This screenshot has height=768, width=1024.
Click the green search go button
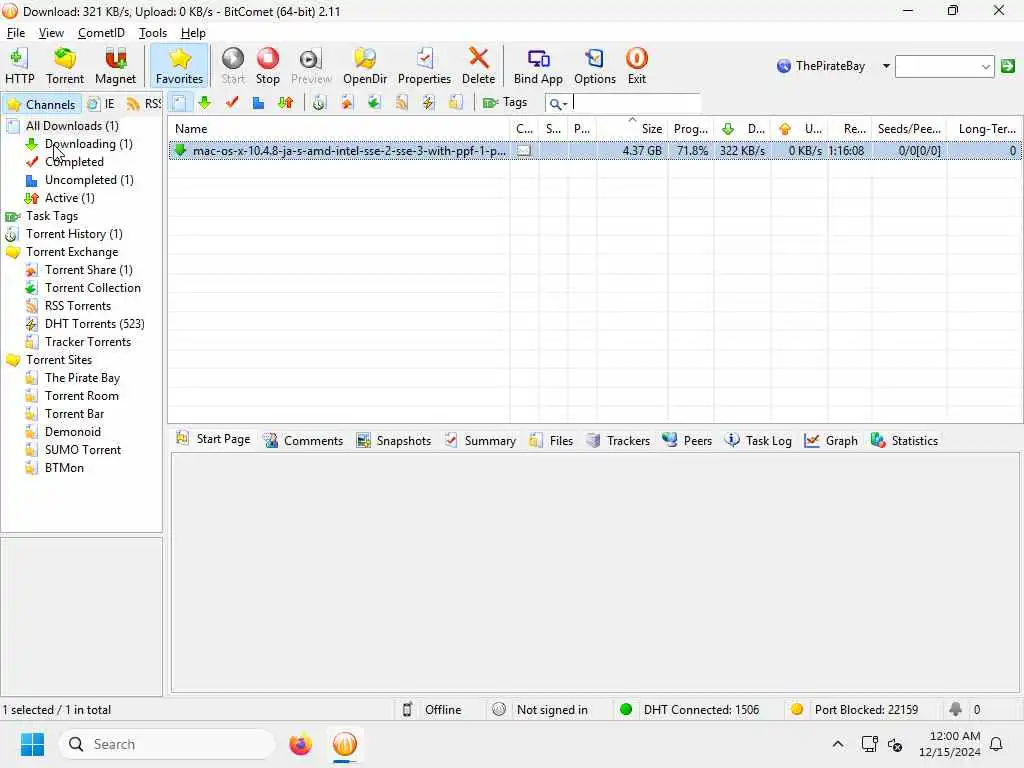(x=1008, y=66)
